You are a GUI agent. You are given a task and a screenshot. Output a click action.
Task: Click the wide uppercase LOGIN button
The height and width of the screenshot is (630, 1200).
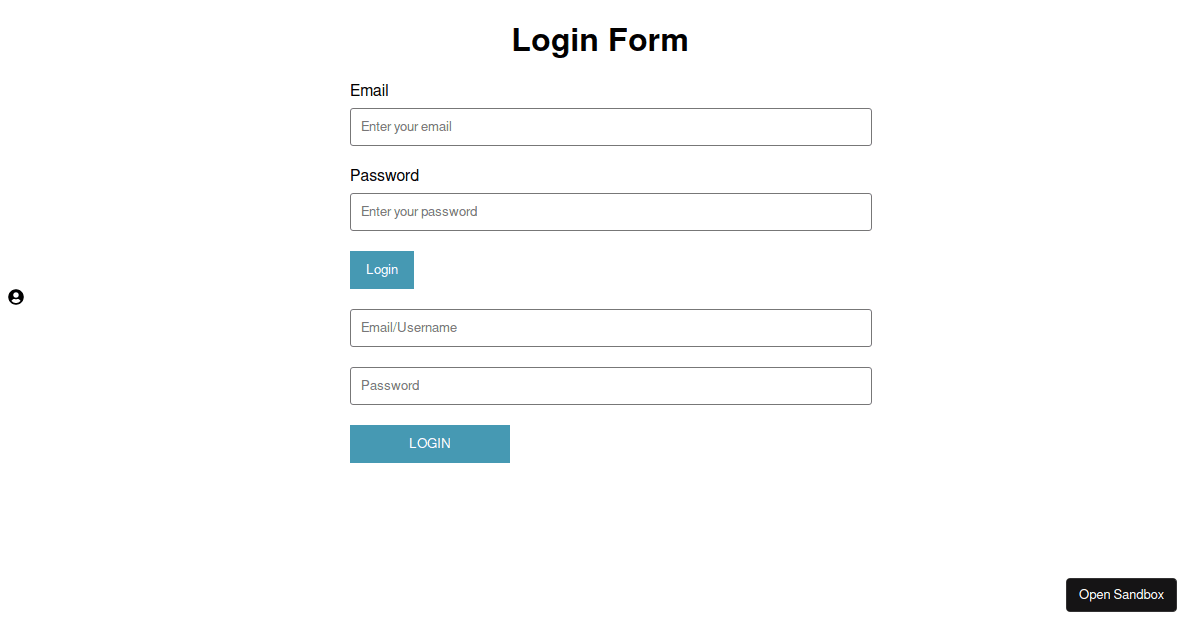(x=430, y=444)
